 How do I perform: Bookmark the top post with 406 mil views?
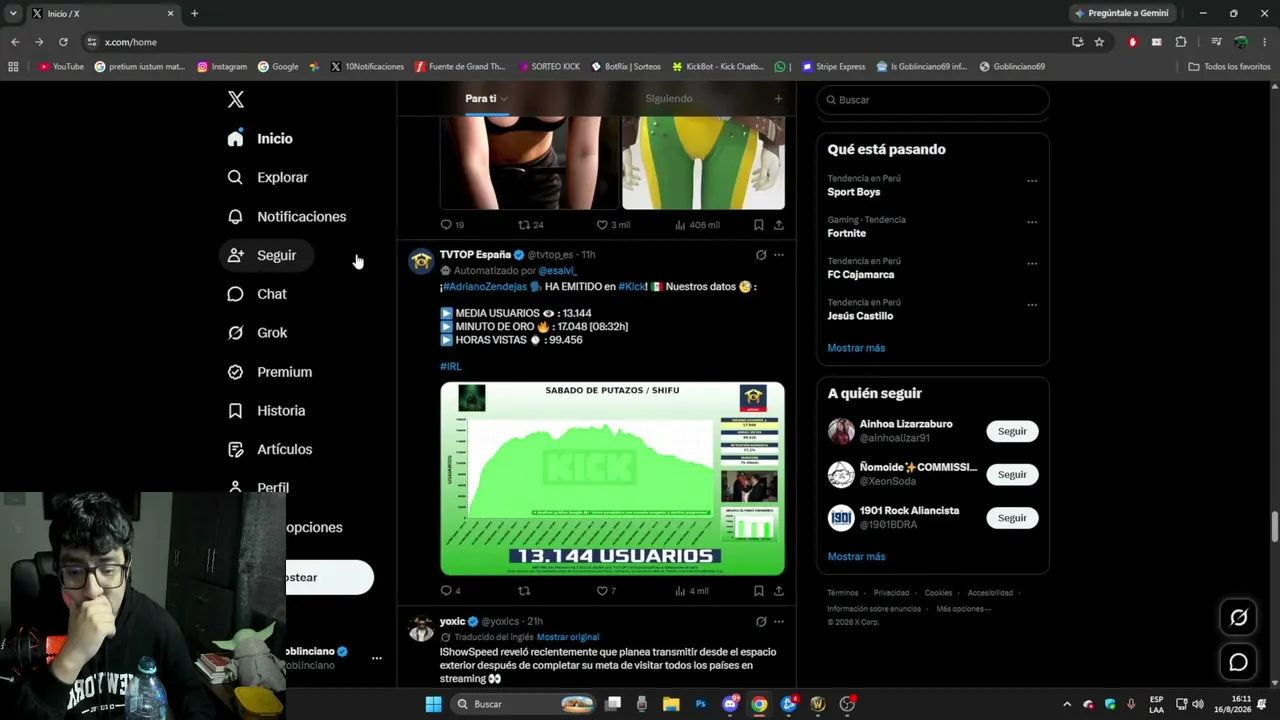pyautogui.click(x=759, y=225)
